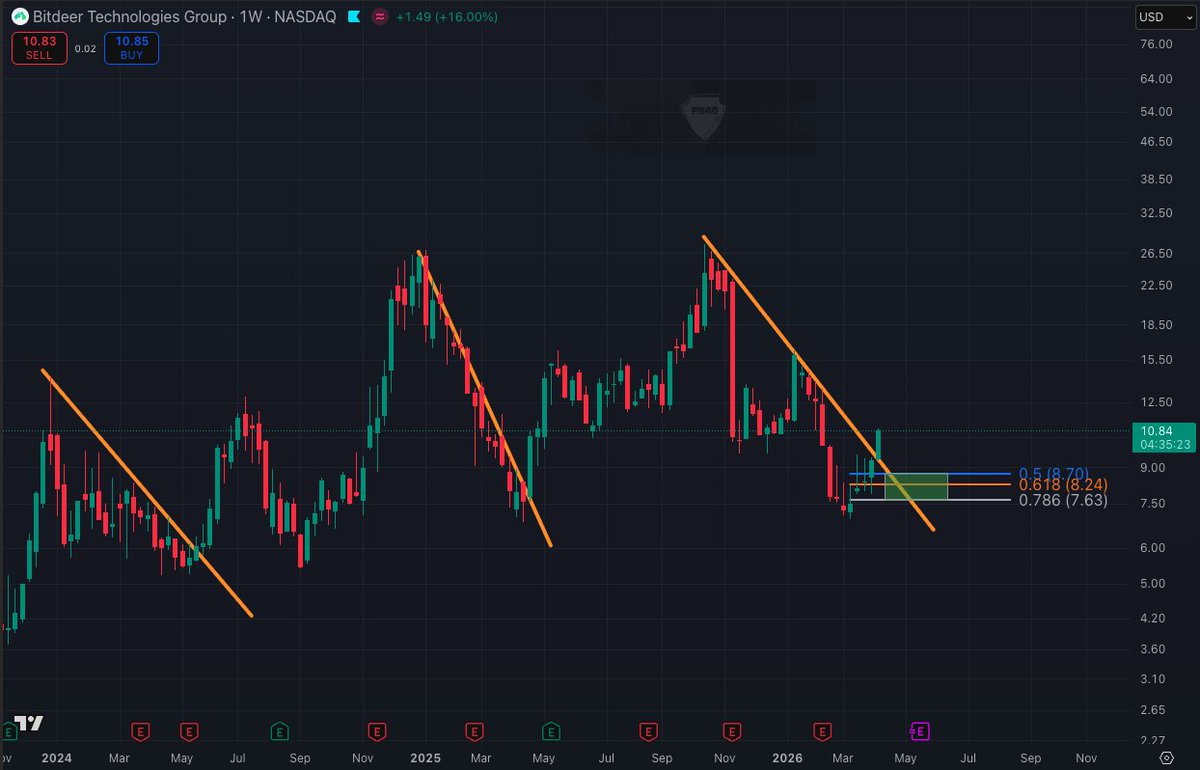Open the USD currency dropdown
1200x770 pixels.
coord(1164,17)
